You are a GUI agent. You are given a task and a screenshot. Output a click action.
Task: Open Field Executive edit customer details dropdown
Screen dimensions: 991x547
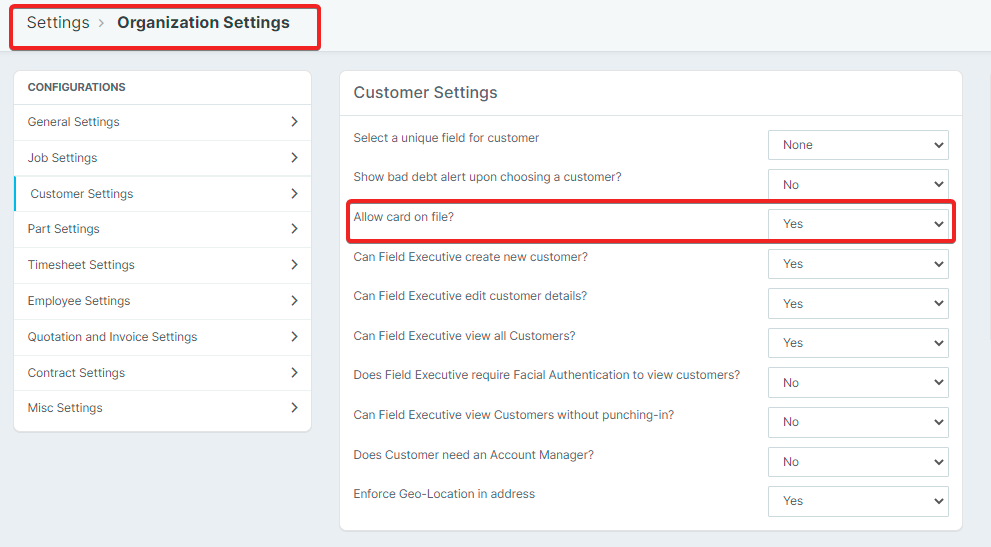pos(857,304)
